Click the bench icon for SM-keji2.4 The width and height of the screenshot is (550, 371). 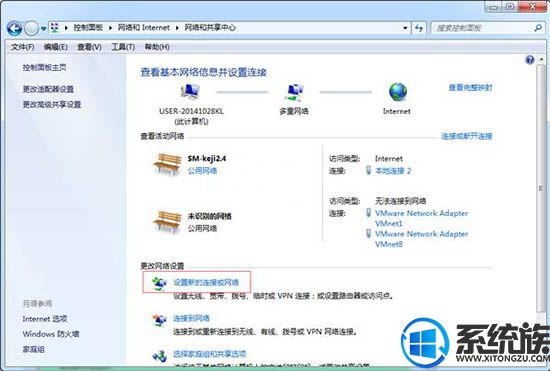(167, 163)
